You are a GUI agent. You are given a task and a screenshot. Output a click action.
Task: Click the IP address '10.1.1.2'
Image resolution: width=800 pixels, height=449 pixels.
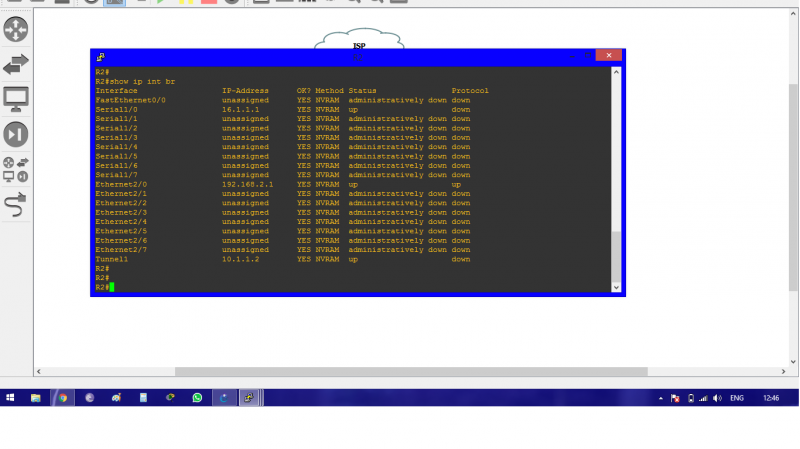pos(240,259)
